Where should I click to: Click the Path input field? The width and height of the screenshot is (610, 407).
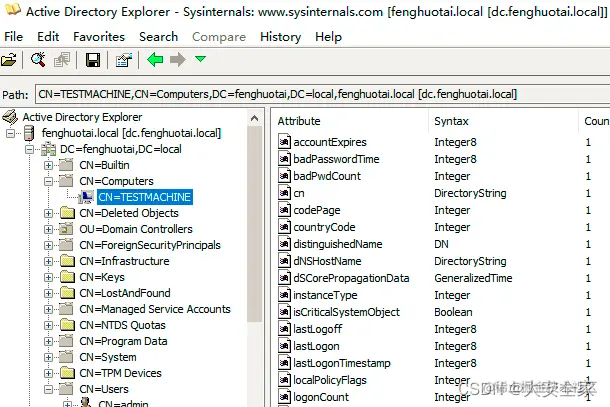(x=323, y=95)
